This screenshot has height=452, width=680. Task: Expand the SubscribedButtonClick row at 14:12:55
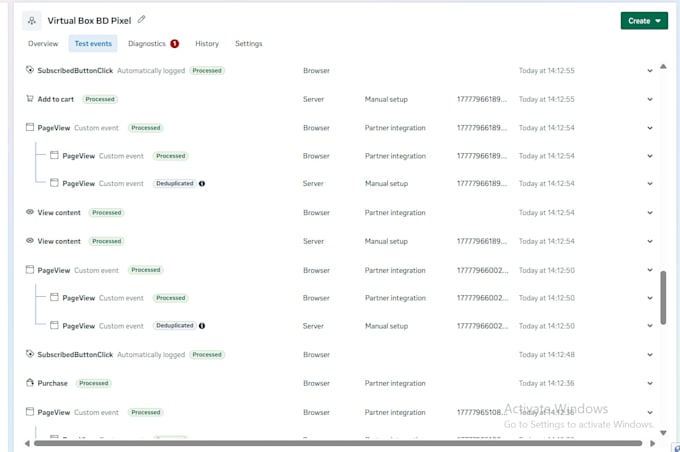(650, 71)
